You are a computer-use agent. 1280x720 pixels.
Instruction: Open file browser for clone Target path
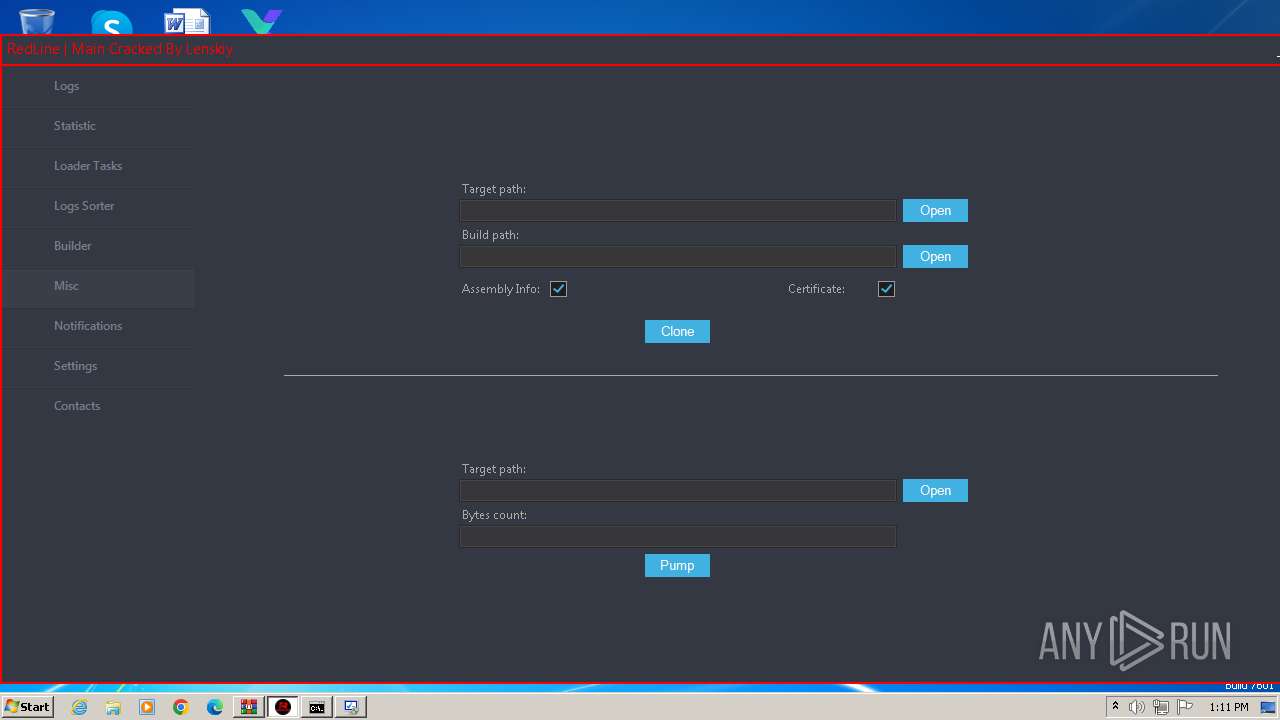point(935,210)
